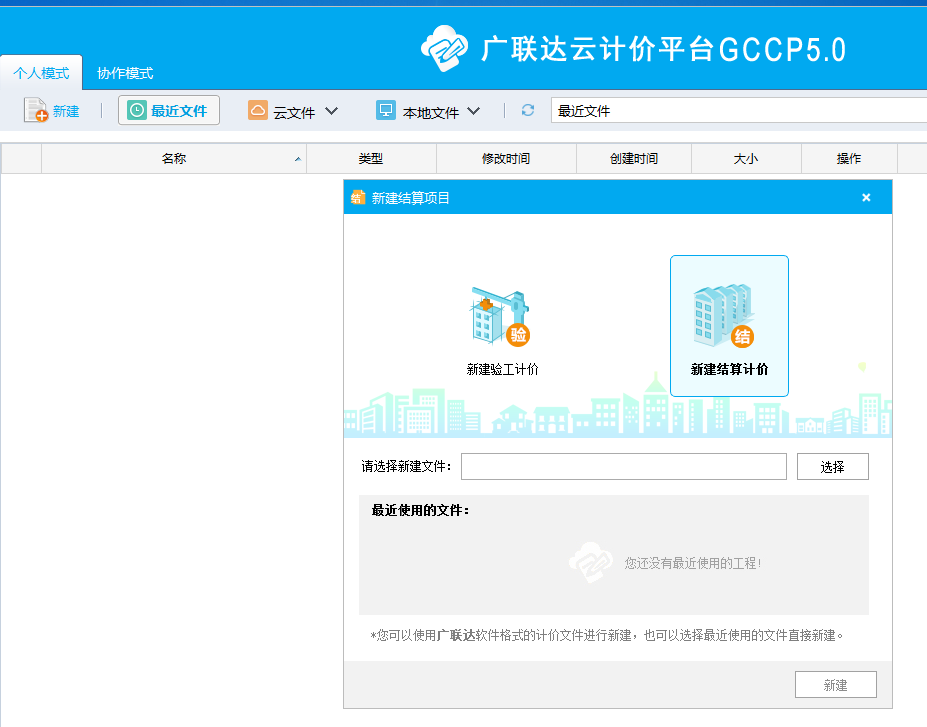Select the 新建验工计价 crane building icon

501,316
